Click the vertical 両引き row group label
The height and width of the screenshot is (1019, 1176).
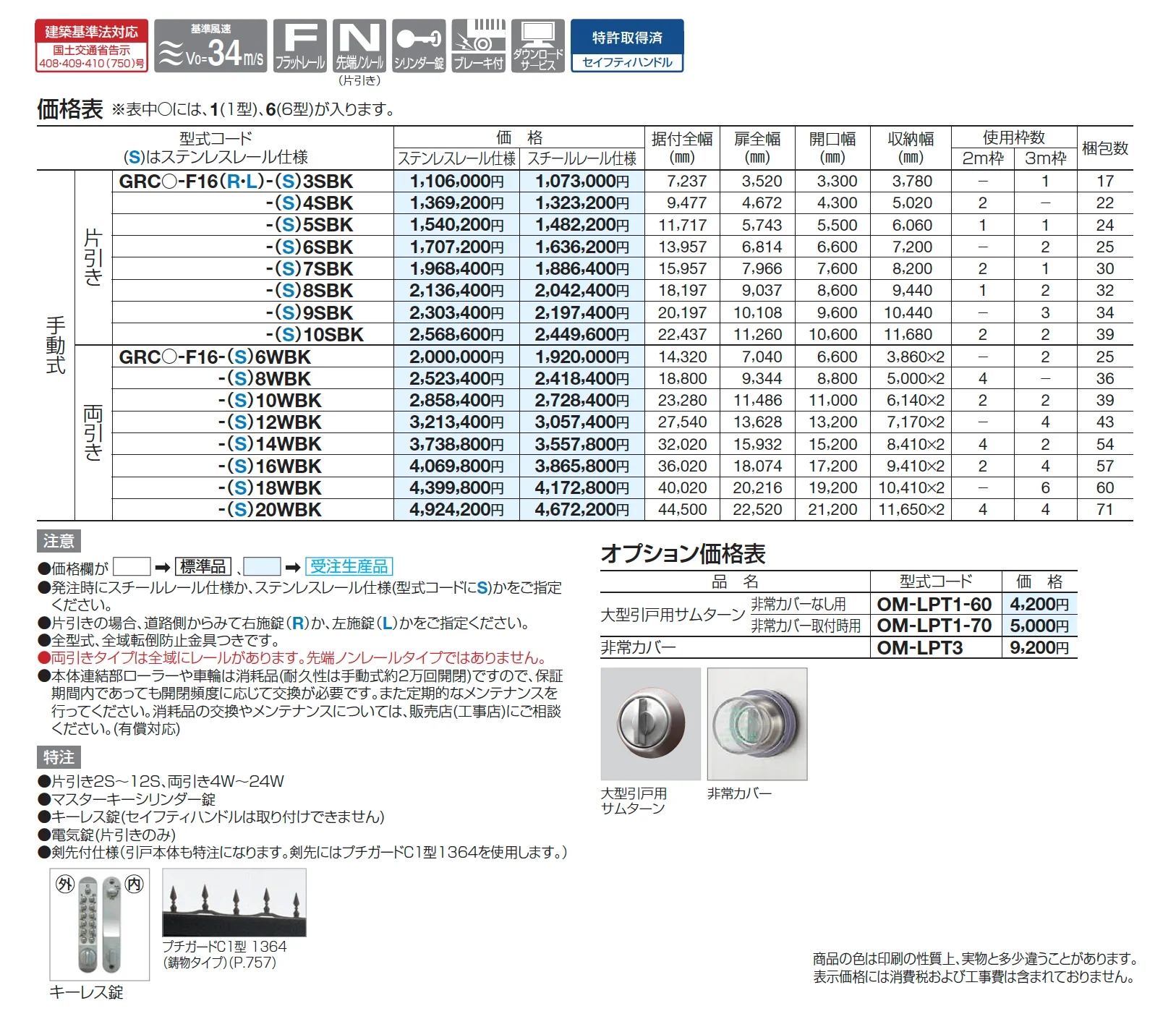click(93, 433)
